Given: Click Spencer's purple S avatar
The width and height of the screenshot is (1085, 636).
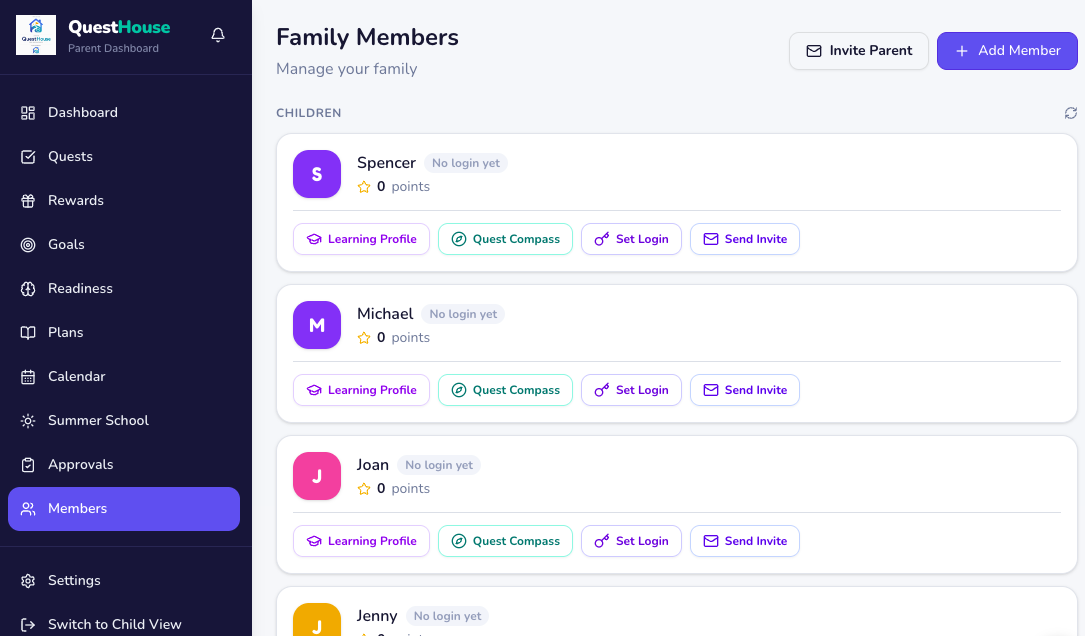Looking at the screenshot, I should [x=317, y=174].
